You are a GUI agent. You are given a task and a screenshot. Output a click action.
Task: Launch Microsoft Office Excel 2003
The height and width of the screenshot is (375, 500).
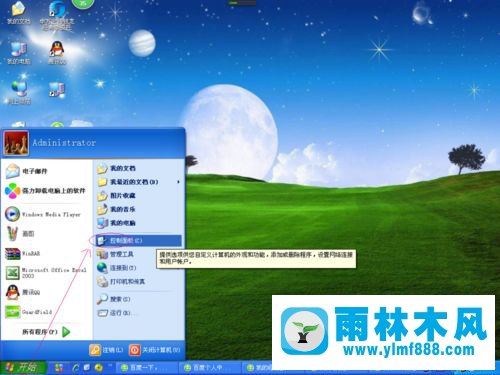46,273
